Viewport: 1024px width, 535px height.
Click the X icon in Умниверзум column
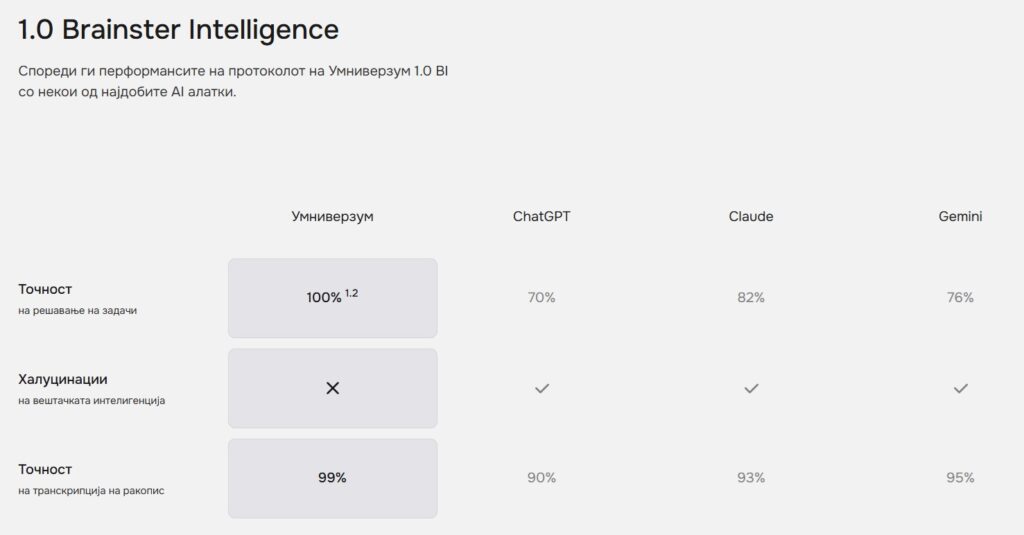coord(333,388)
